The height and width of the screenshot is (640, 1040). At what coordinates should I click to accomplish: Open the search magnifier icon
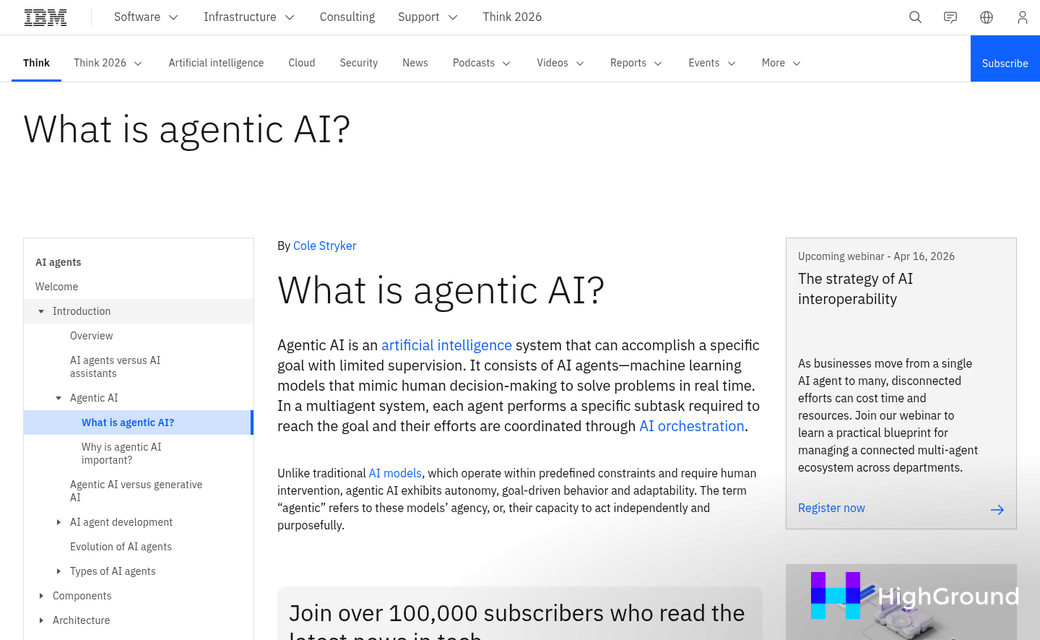(x=915, y=17)
